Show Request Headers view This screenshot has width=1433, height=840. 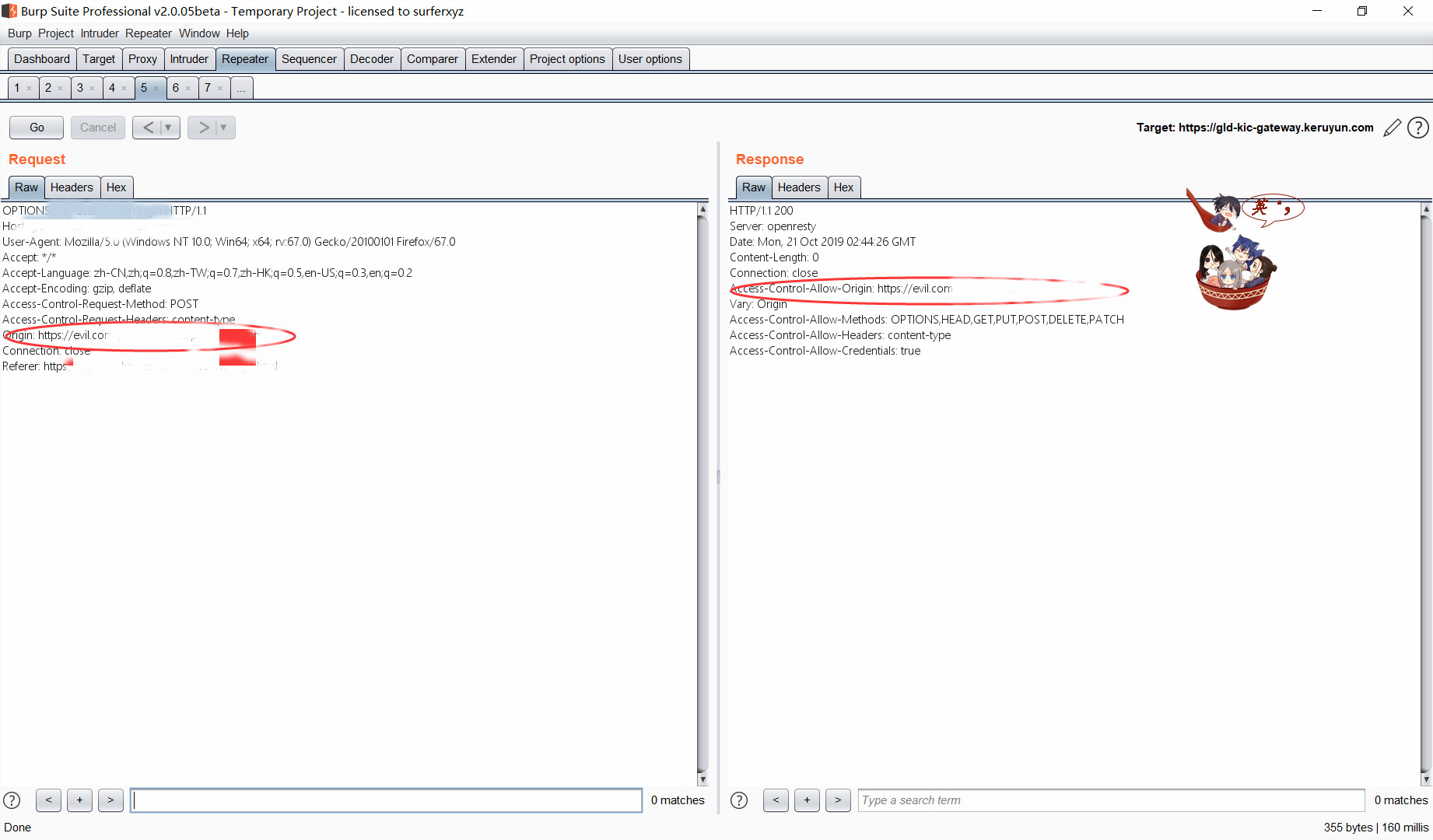coord(72,187)
